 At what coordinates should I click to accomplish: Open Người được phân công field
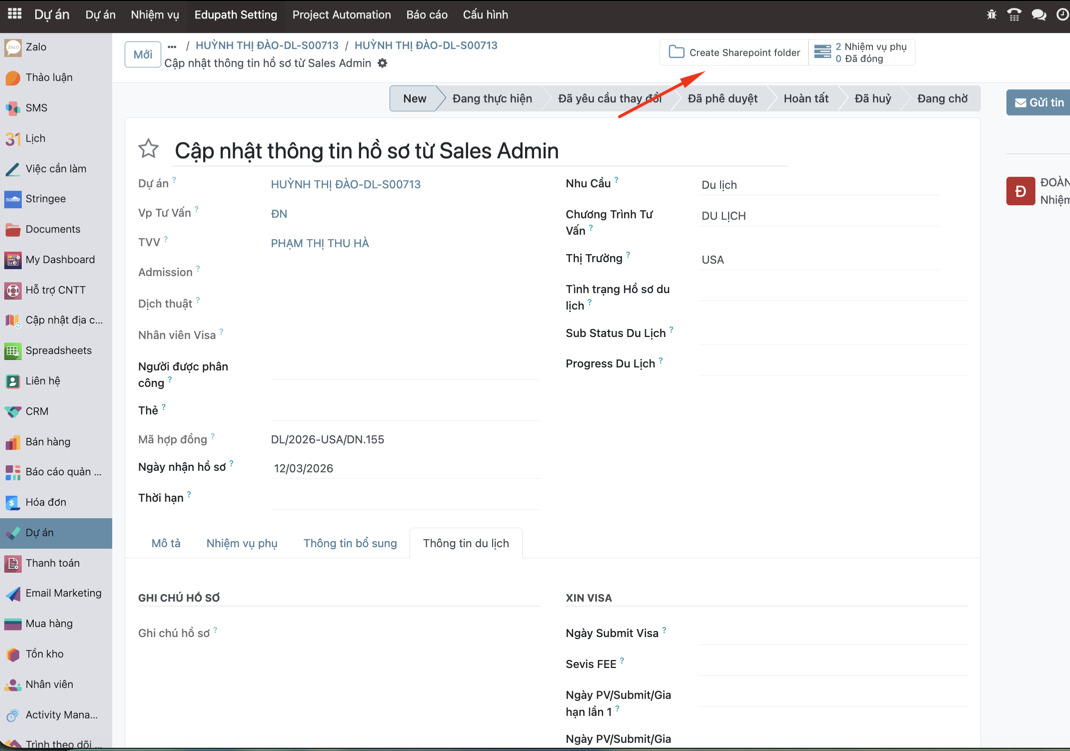405,369
